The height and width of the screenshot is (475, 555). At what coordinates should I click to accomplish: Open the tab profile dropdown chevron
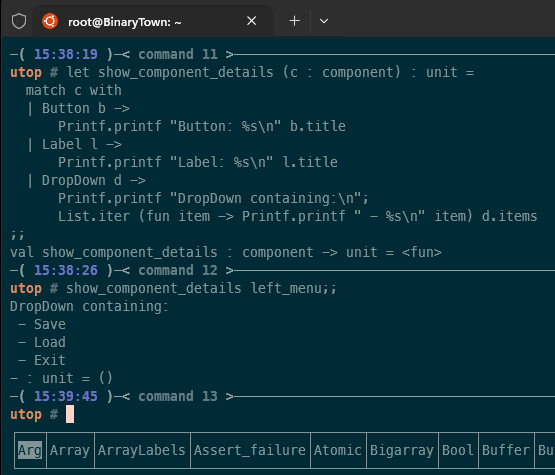[324, 21]
